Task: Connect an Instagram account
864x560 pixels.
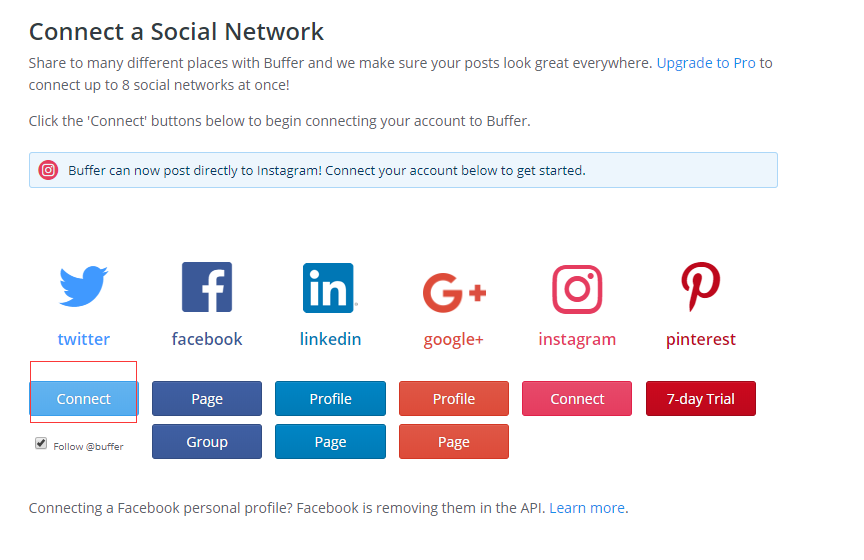Action: coord(577,399)
